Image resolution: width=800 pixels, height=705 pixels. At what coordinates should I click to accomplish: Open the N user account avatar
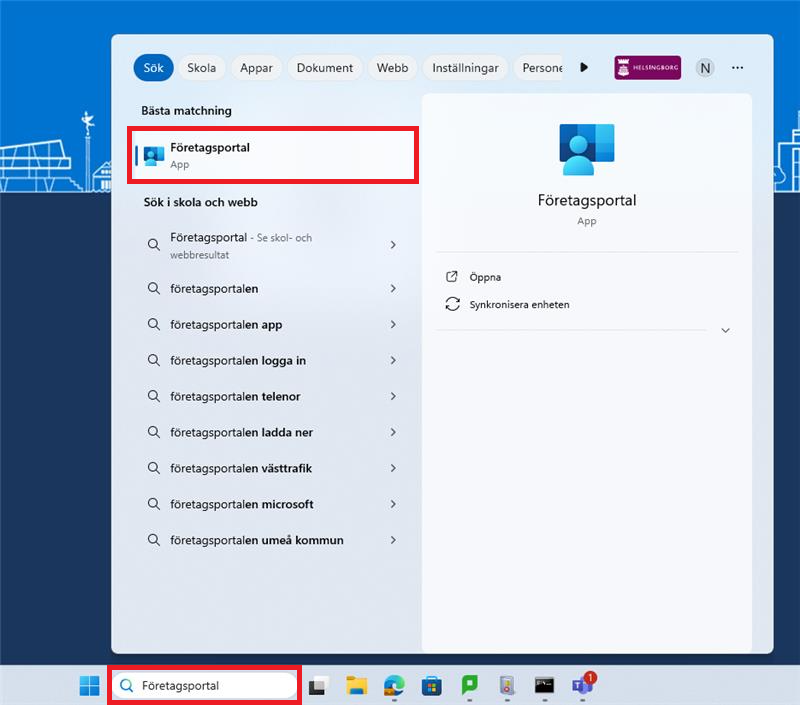[705, 68]
